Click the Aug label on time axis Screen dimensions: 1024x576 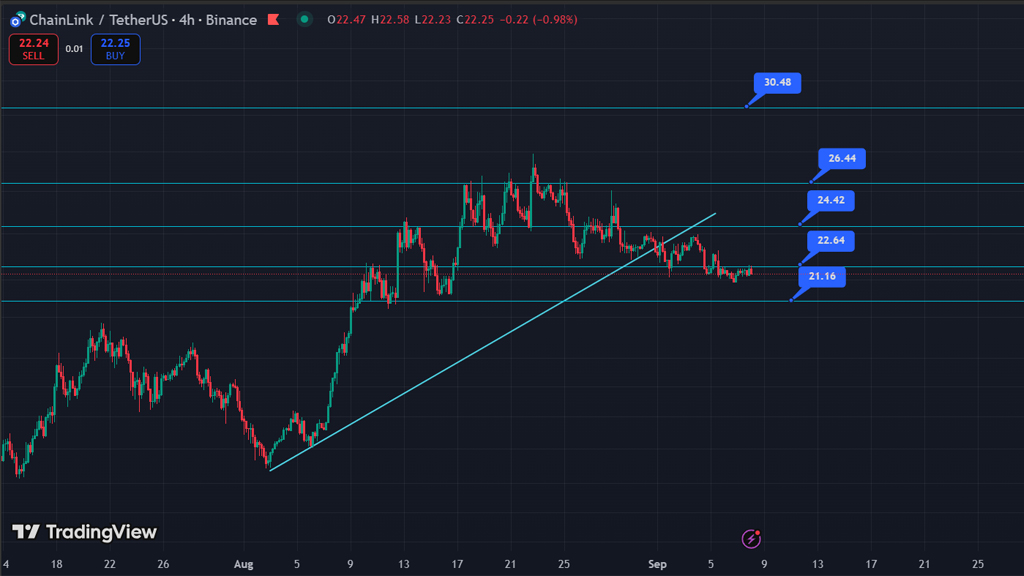[244, 564]
